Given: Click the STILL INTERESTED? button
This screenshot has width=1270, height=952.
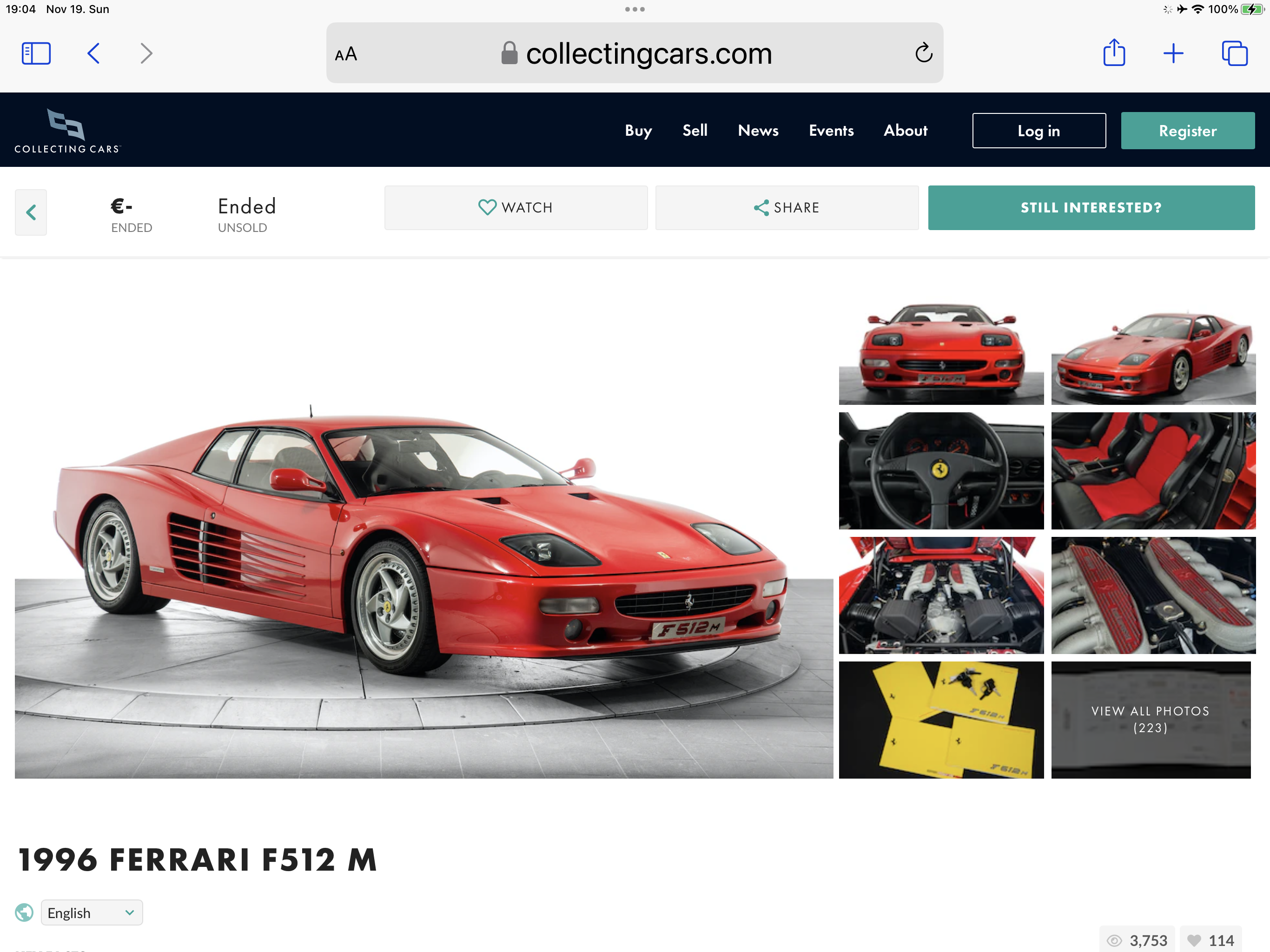Looking at the screenshot, I should (x=1091, y=207).
